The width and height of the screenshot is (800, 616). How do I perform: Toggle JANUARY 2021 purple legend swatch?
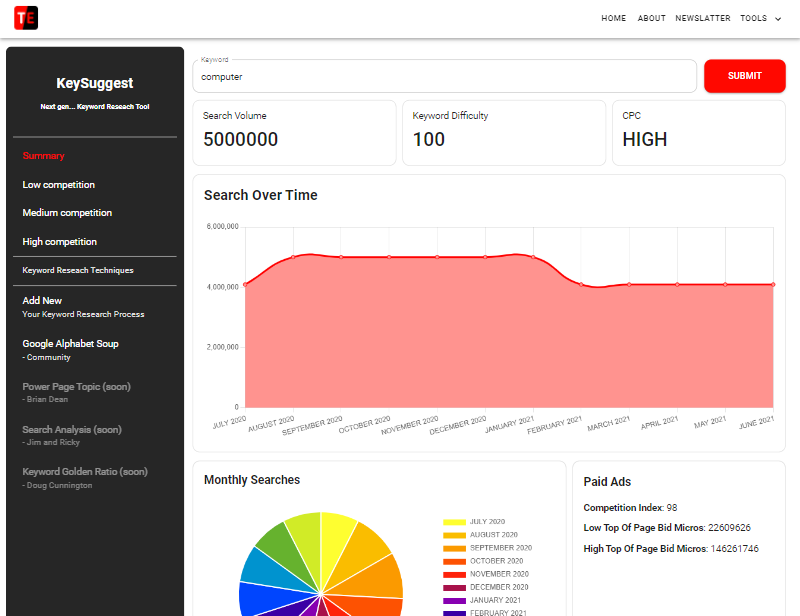(454, 601)
